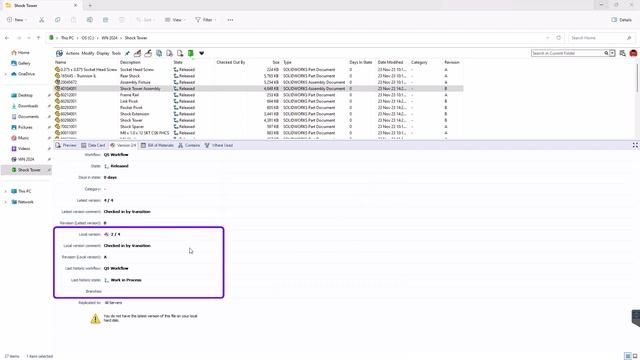The height and width of the screenshot is (360, 640).
Task: Click the Undo Check Out icon in PDM toolbar
Action: click(180, 53)
